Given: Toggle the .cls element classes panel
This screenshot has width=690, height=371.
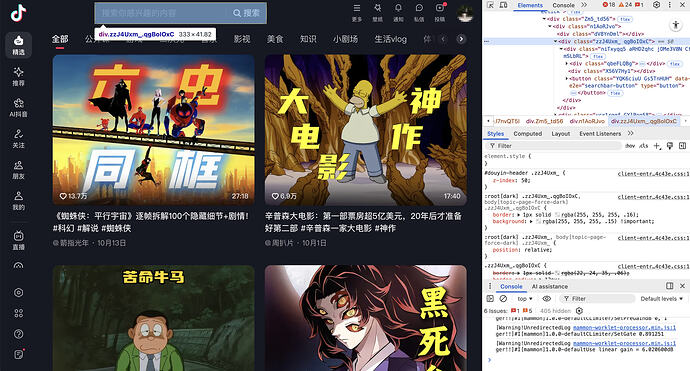Looking at the screenshot, I should click(x=643, y=146).
